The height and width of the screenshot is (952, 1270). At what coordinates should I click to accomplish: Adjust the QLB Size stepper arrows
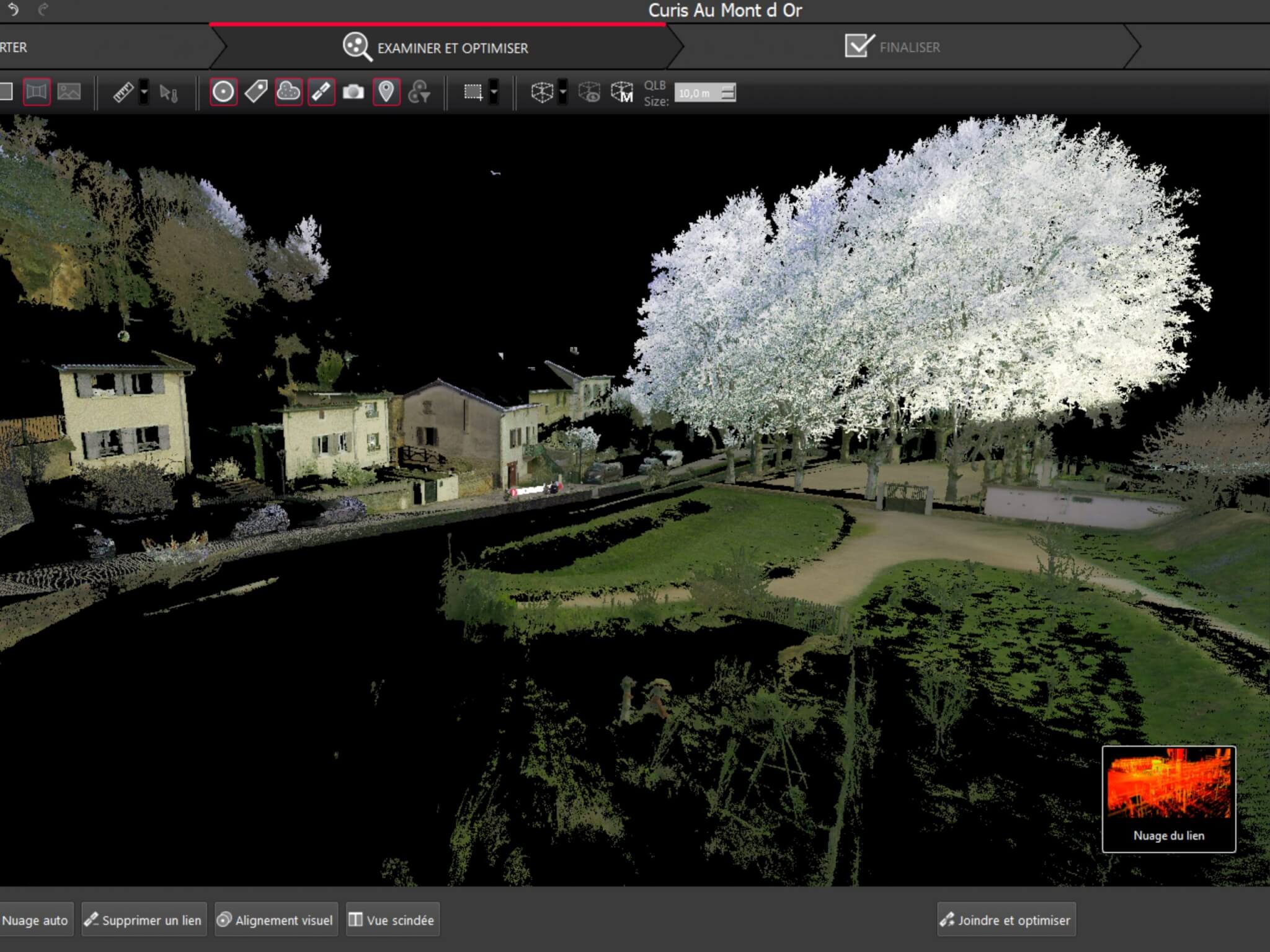[729, 92]
